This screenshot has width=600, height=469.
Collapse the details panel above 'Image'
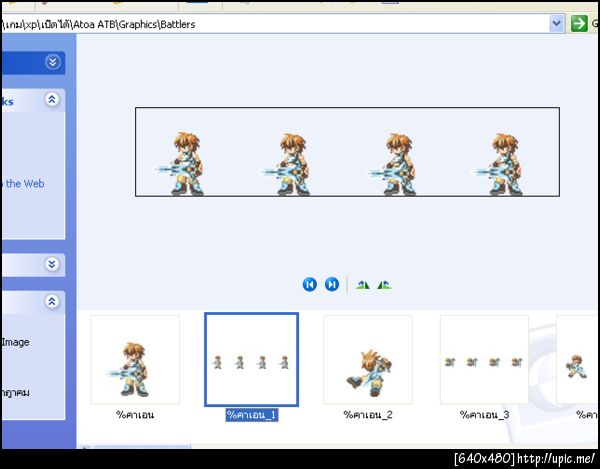pyautogui.click(x=52, y=301)
